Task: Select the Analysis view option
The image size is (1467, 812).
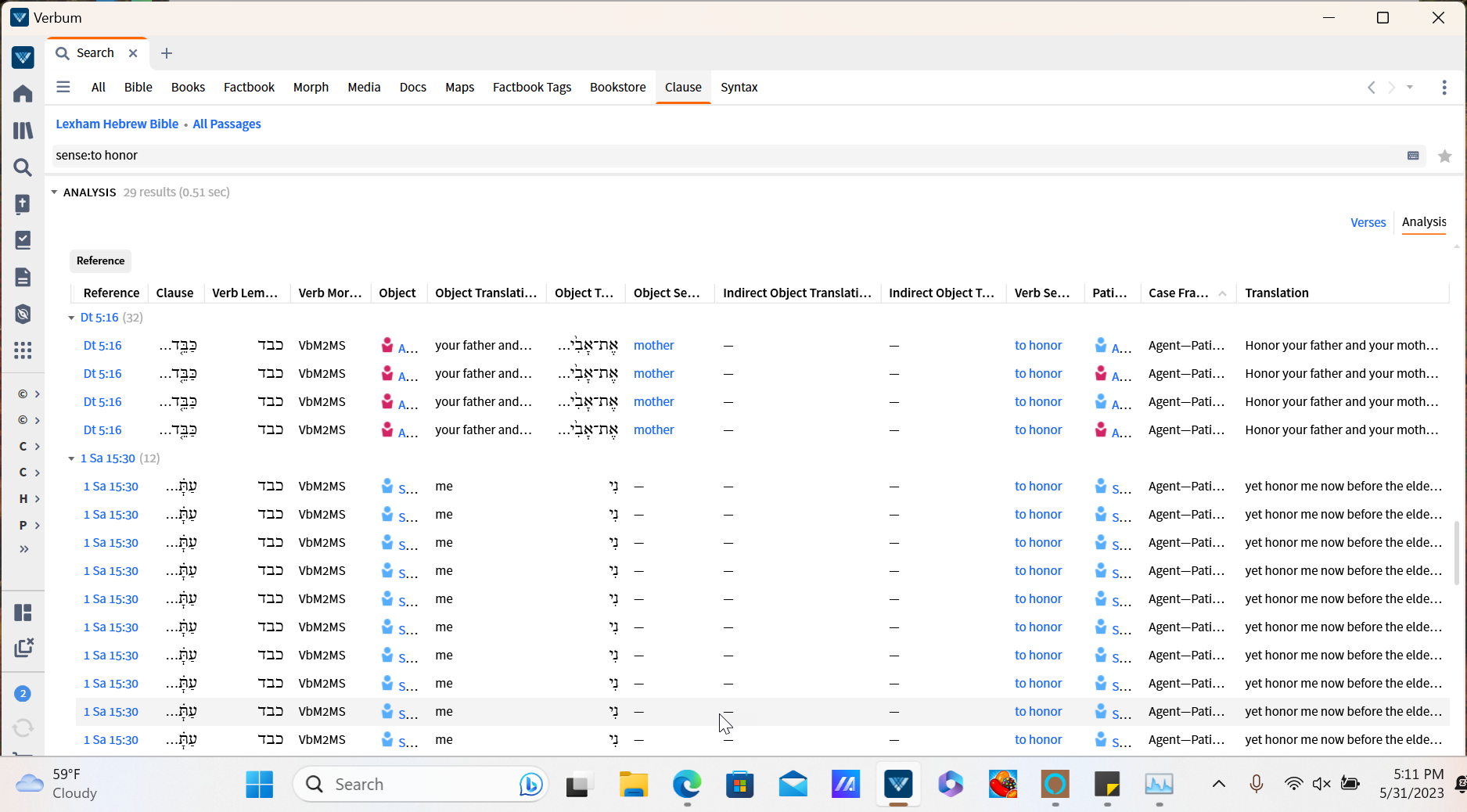Action: (x=1423, y=222)
